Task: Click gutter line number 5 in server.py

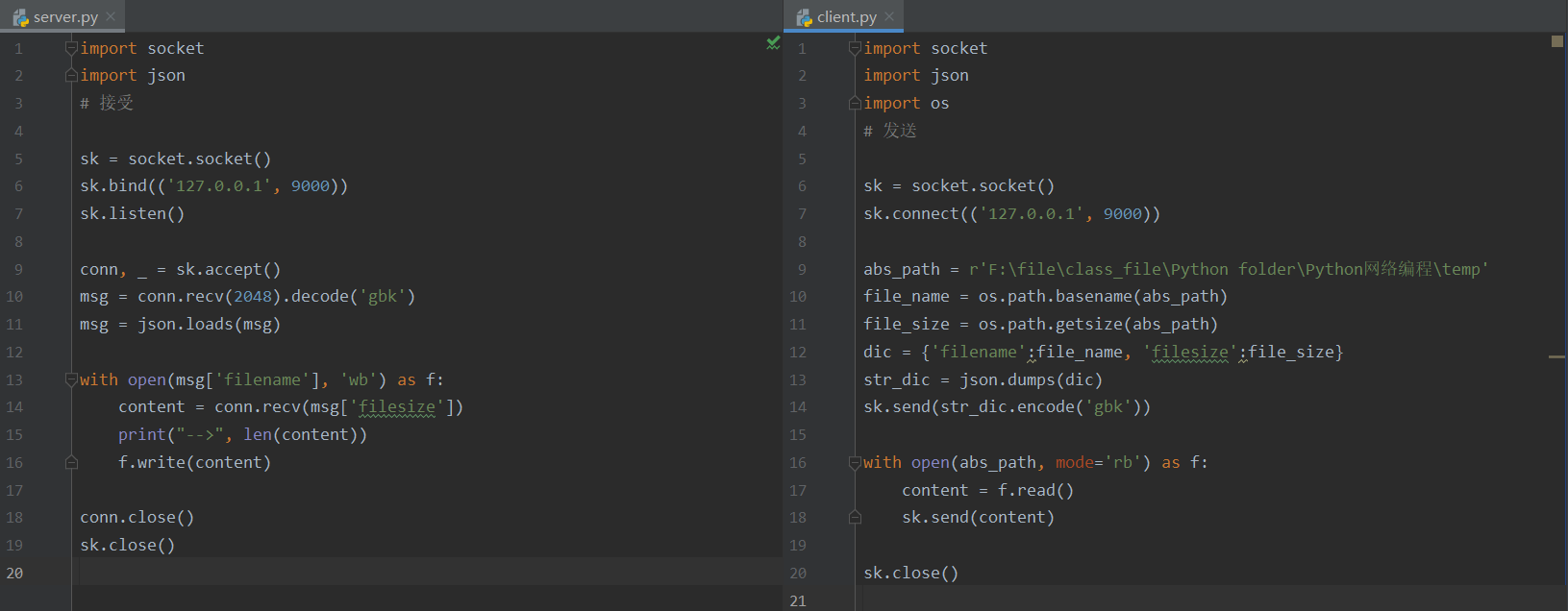Action: click(x=18, y=159)
